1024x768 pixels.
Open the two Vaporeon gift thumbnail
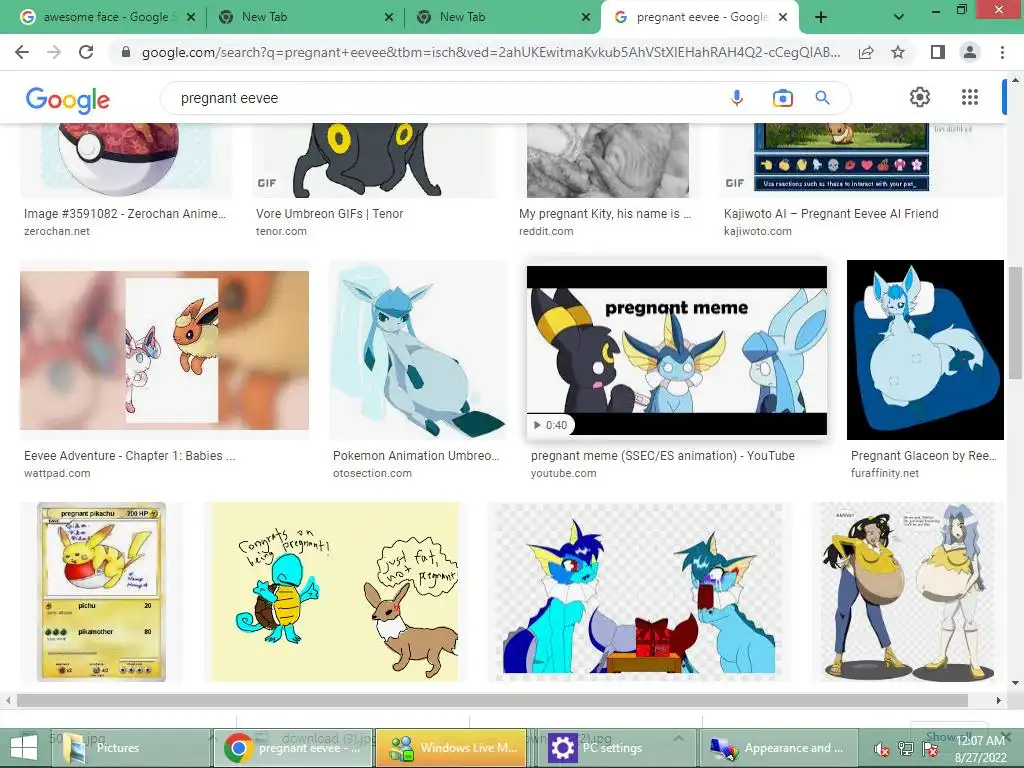tap(639, 592)
